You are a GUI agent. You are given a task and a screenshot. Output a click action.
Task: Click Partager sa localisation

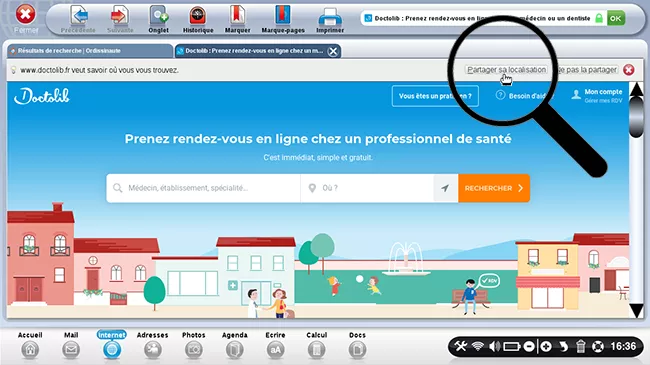pos(506,70)
